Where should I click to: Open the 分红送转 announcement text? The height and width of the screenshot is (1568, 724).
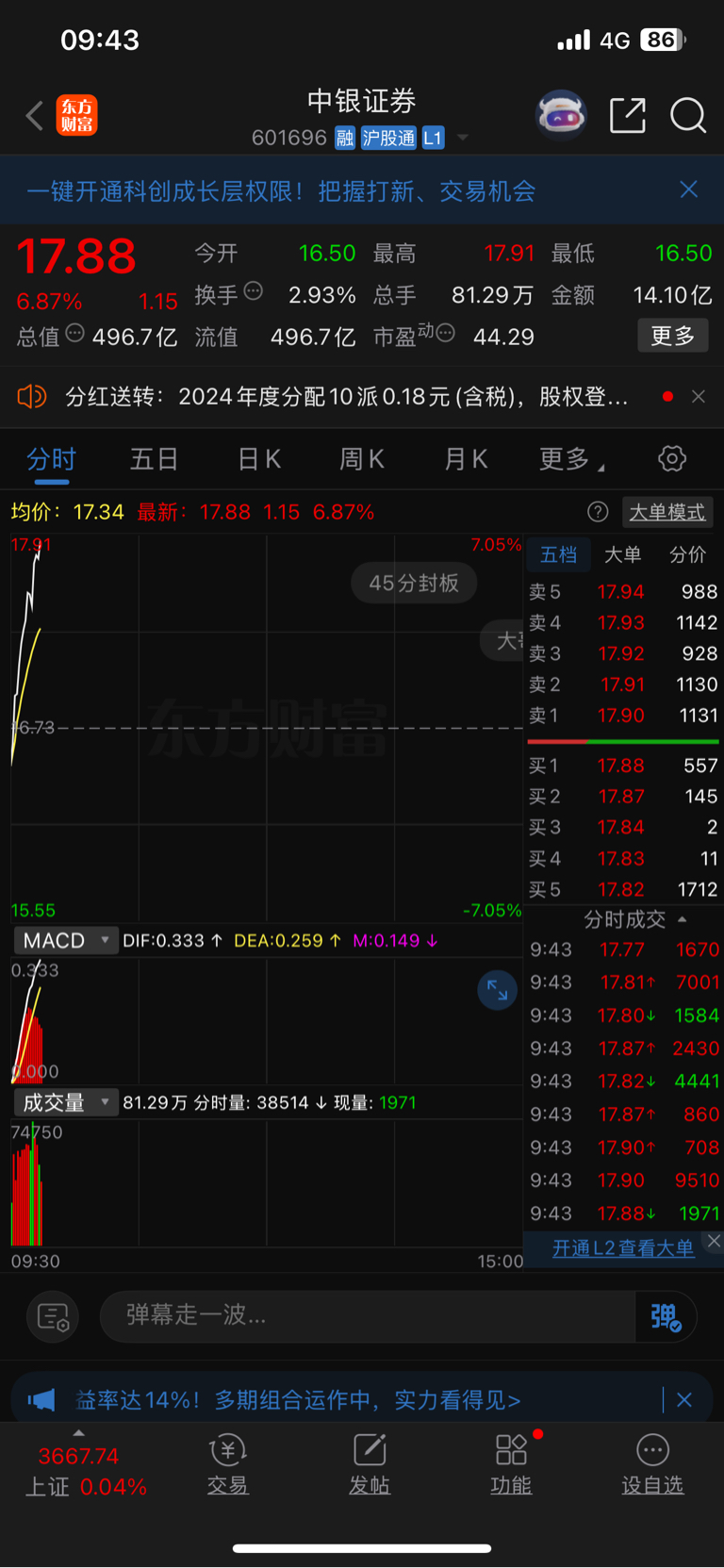coord(347,397)
